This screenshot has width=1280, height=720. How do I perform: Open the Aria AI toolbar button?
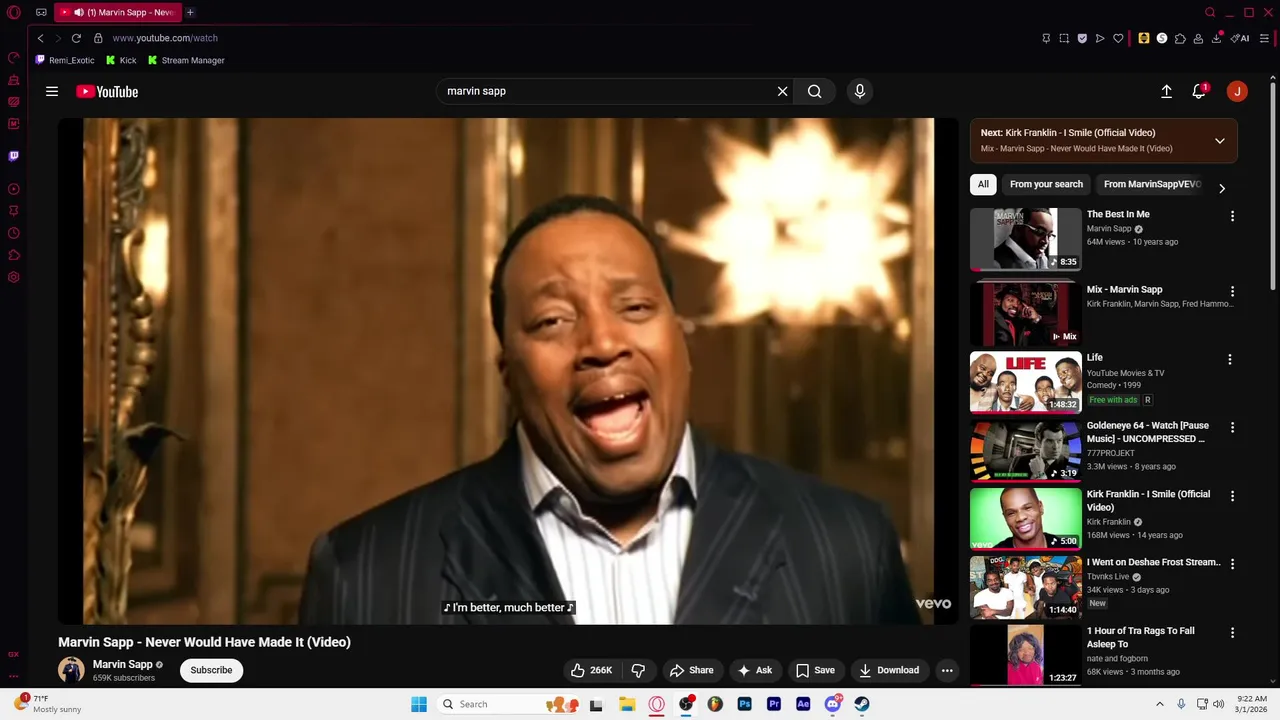click(1240, 38)
